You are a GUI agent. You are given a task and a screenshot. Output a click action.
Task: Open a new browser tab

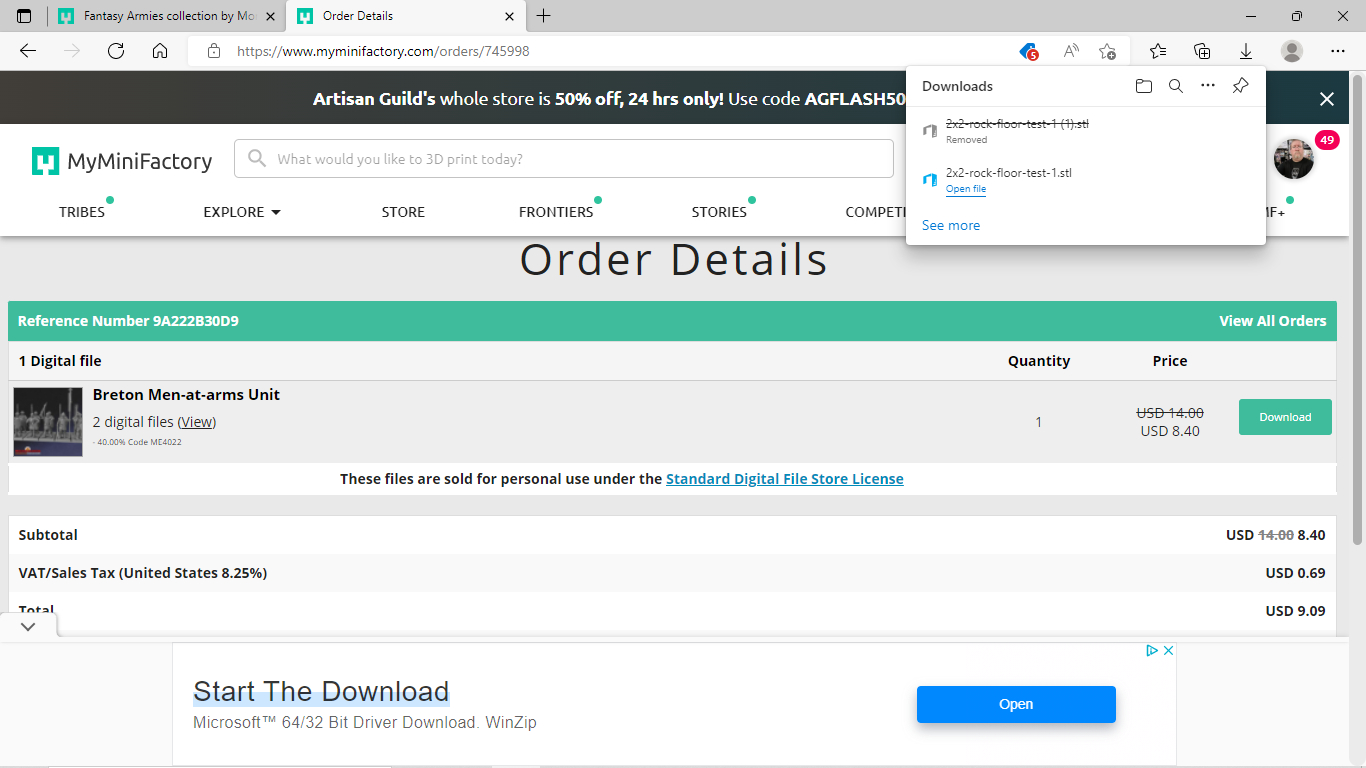(x=543, y=16)
